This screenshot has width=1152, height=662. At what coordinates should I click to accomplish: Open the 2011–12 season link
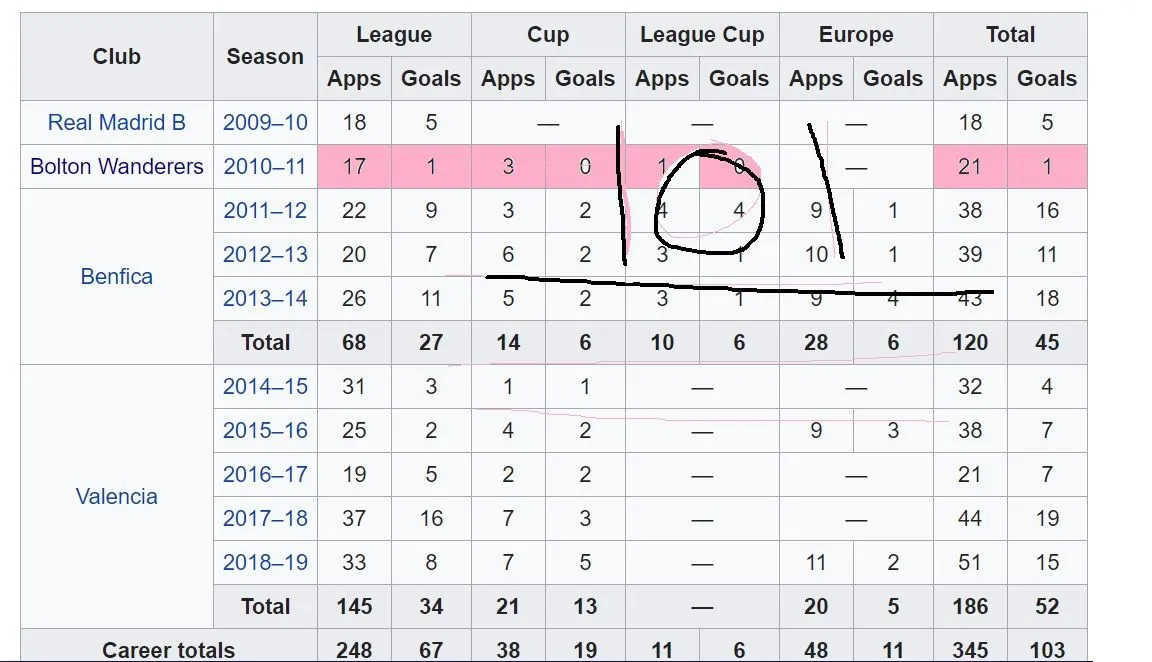[265, 211]
